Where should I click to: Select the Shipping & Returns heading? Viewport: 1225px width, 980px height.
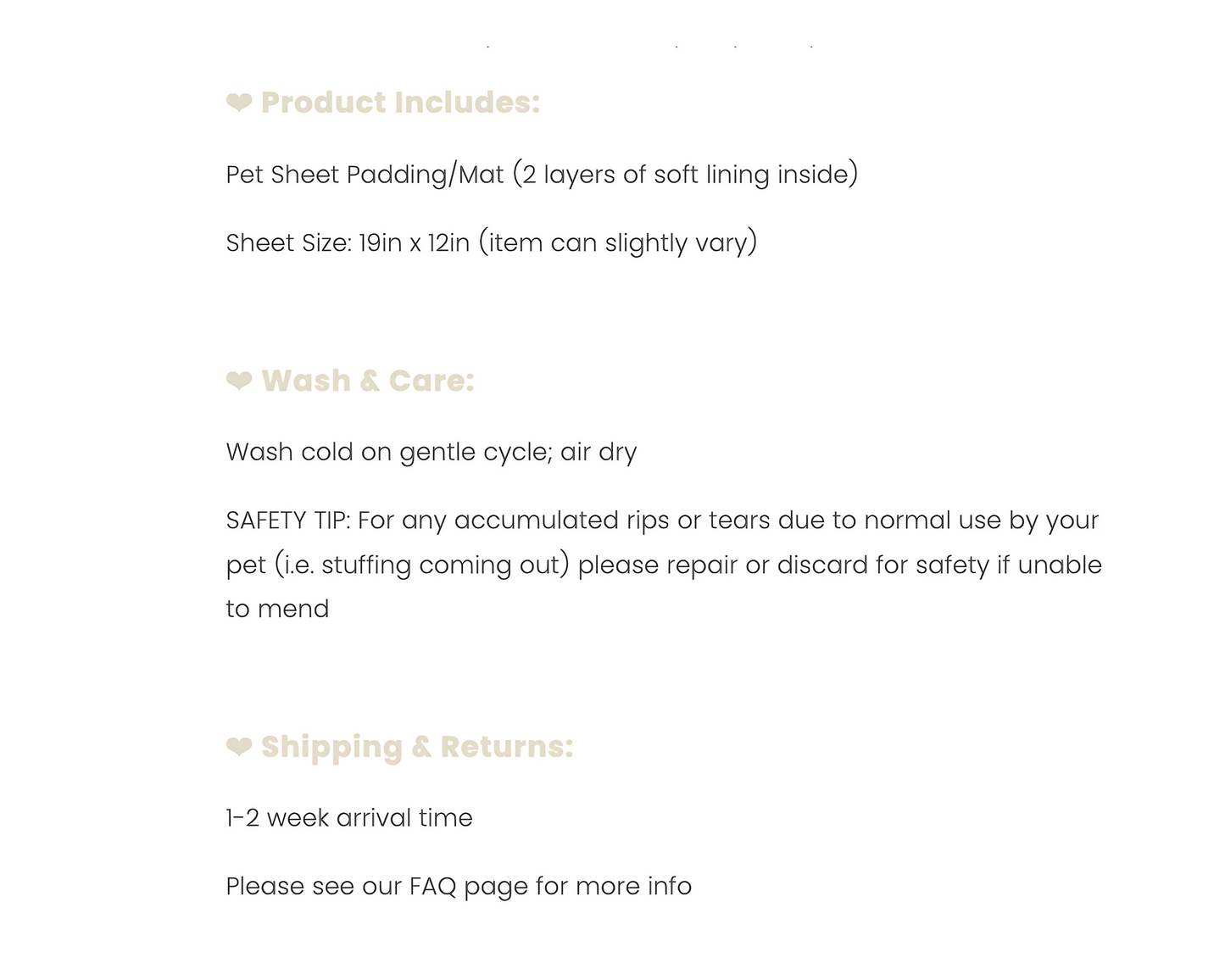(417, 747)
